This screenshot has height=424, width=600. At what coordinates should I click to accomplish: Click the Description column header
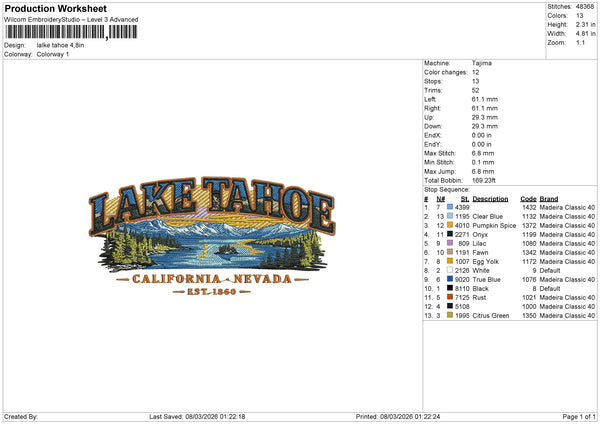coord(490,198)
